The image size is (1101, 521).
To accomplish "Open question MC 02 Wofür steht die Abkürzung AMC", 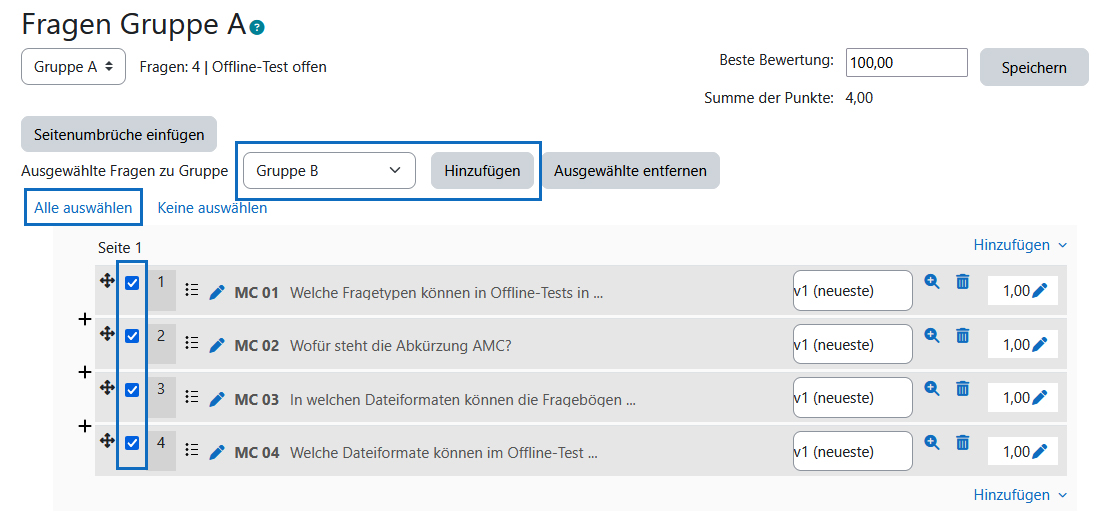I will 372,346.
